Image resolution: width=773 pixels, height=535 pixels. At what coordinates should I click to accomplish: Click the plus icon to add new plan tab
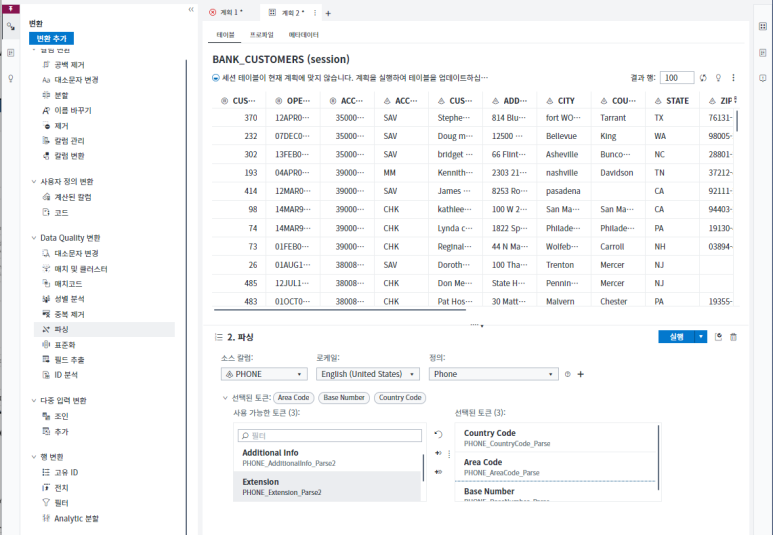click(329, 13)
